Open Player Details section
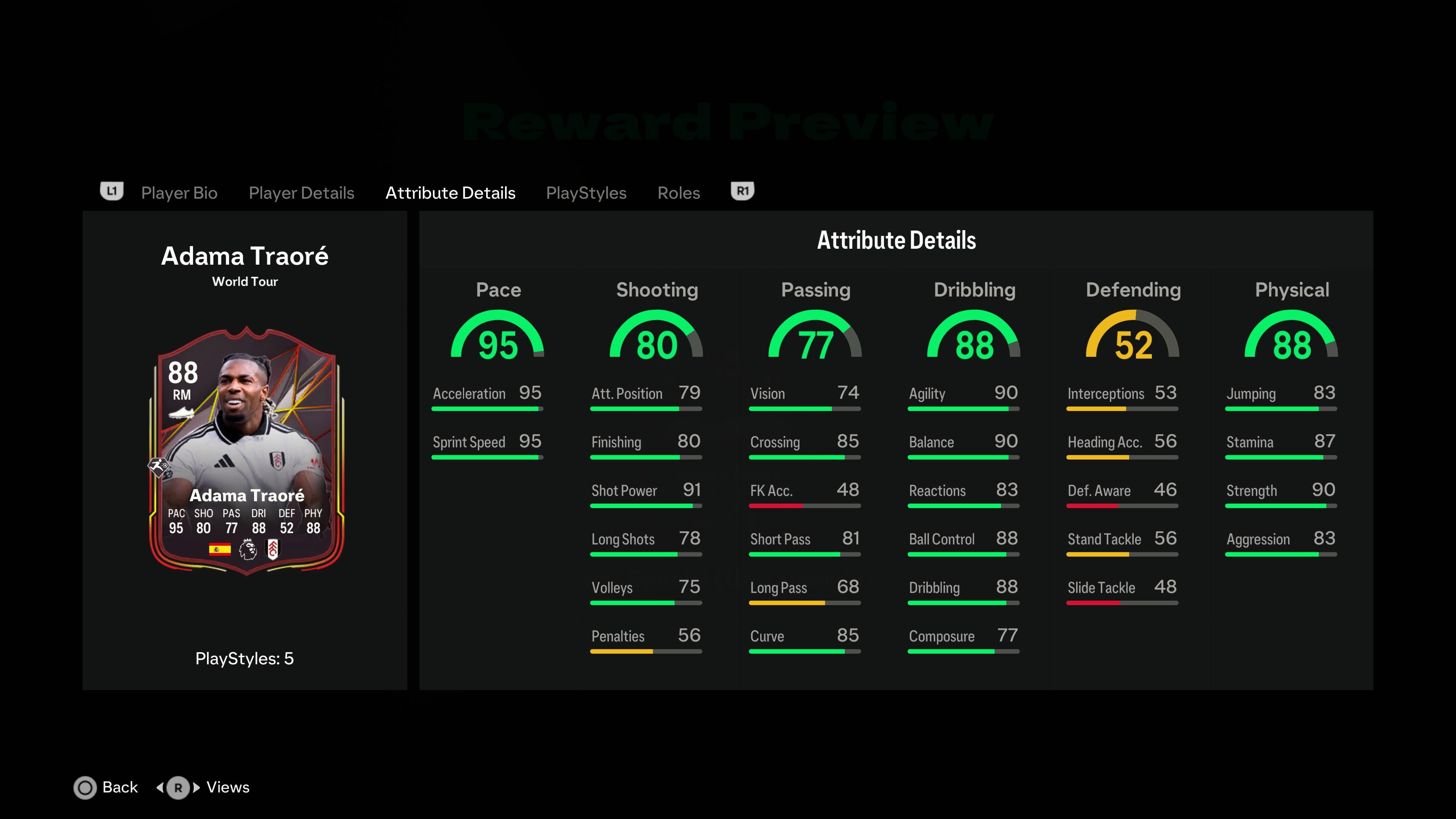The height and width of the screenshot is (819, 1456). [x=301, y=191]
